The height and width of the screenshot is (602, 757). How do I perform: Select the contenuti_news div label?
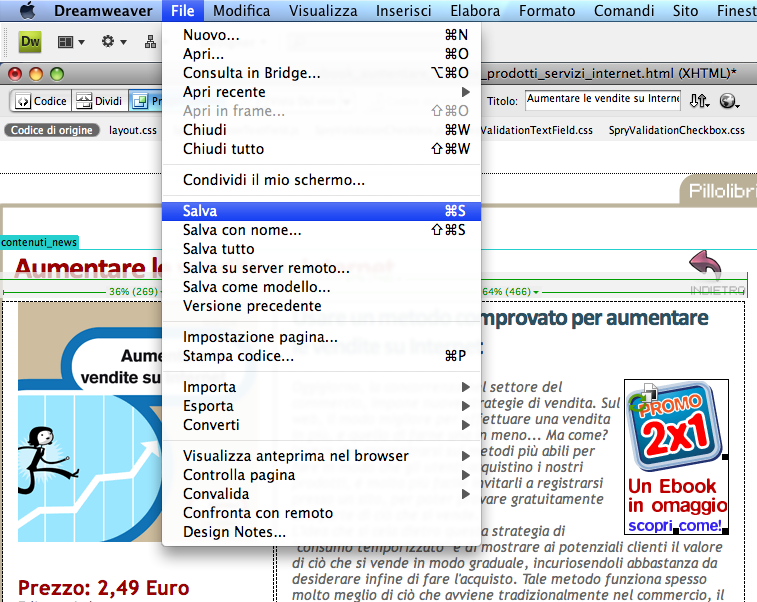coord(39,242)
